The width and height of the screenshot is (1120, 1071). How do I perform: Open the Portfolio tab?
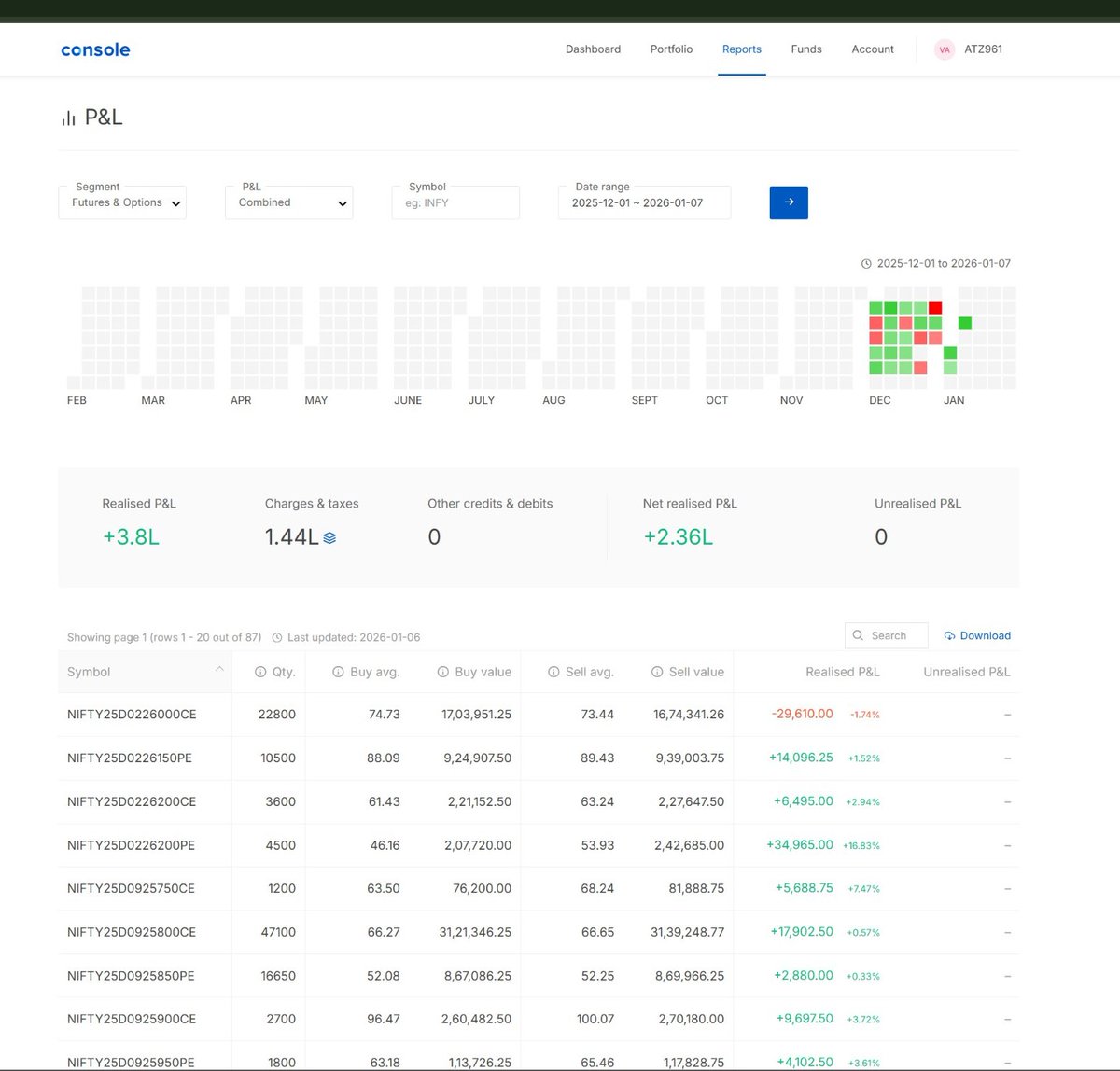671,49
